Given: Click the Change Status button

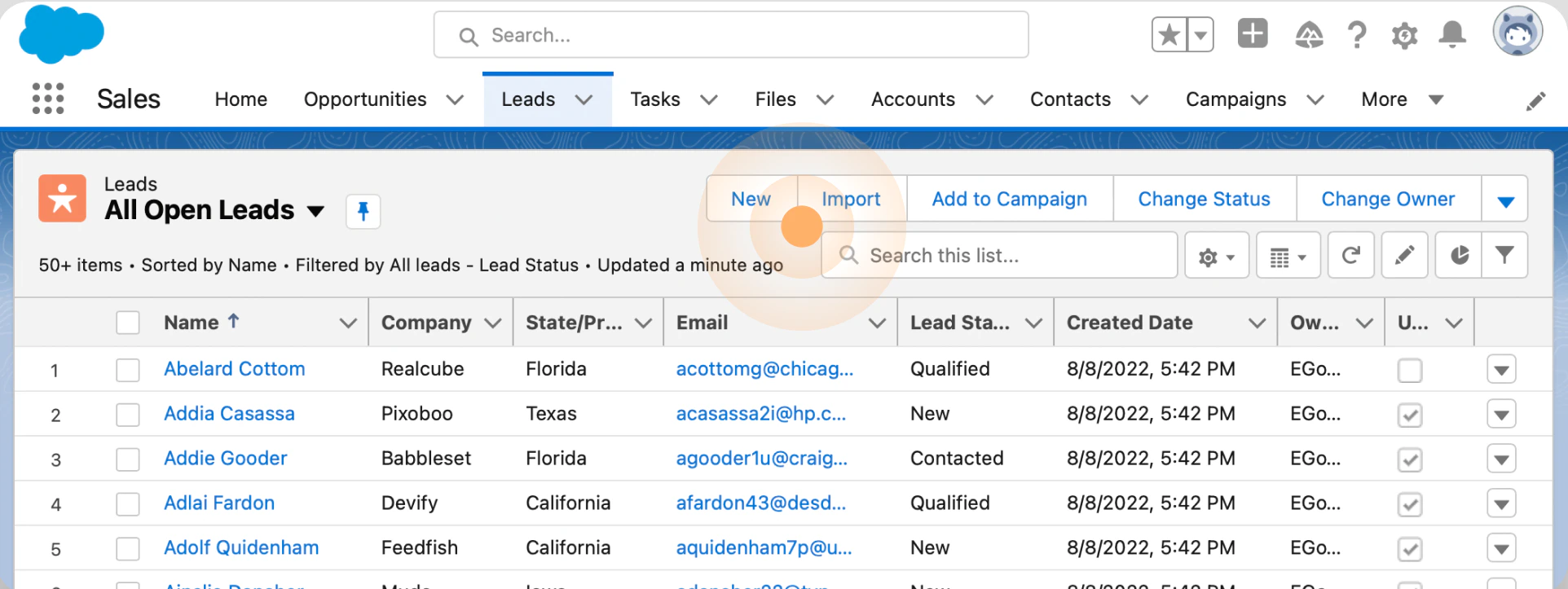Looking at the screenshot, I should pyautogui.click(x=1205, y=199).
